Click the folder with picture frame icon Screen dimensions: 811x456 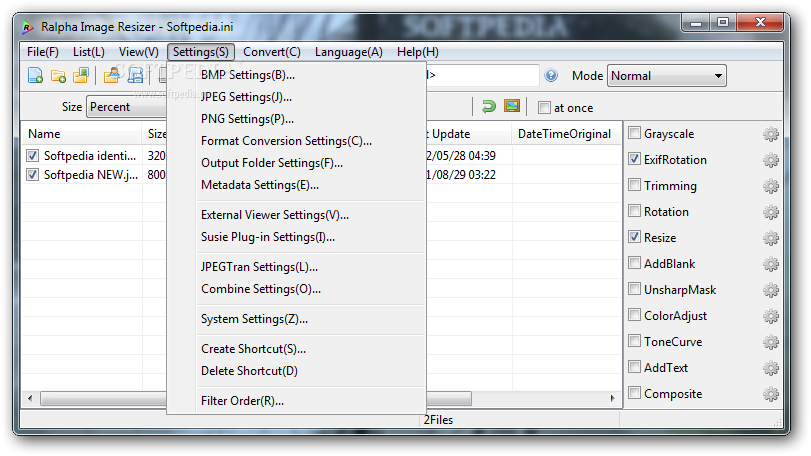click(x=81, y=75)
